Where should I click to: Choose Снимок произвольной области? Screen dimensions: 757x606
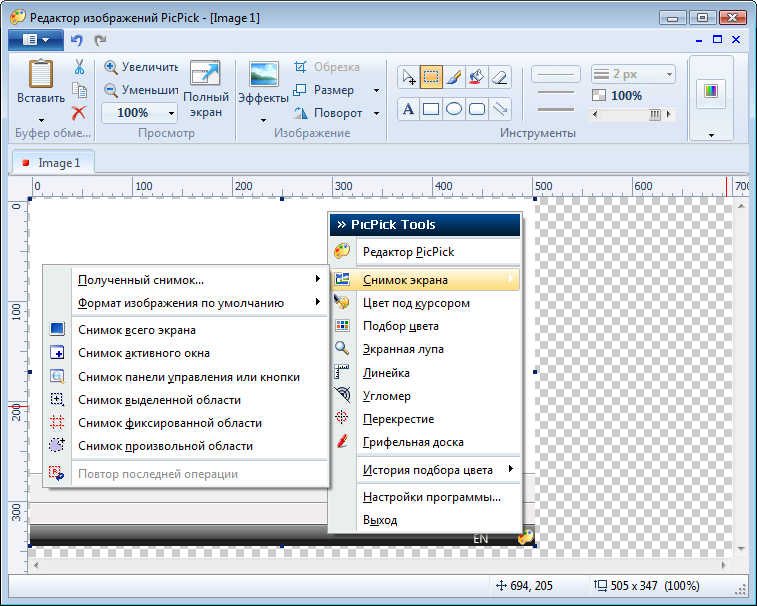[186, 446]
